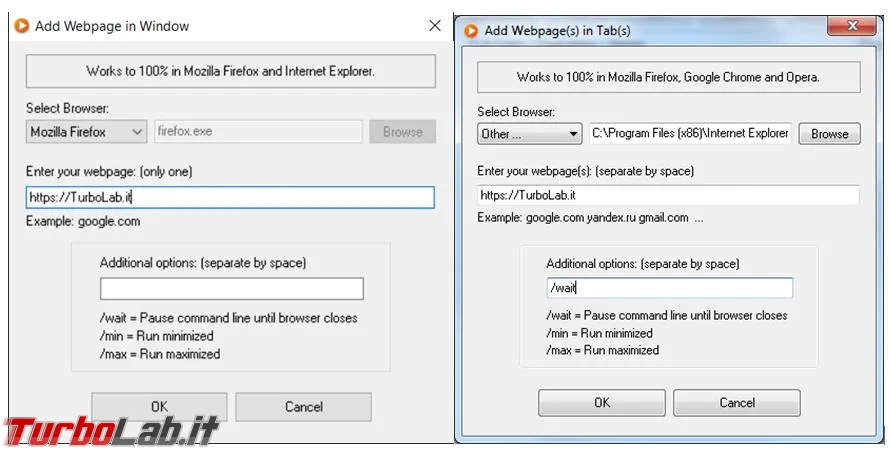
Task: Click Browse in the Add Webpage(s) in Tab(s) dialog
Action: point(830,134)
